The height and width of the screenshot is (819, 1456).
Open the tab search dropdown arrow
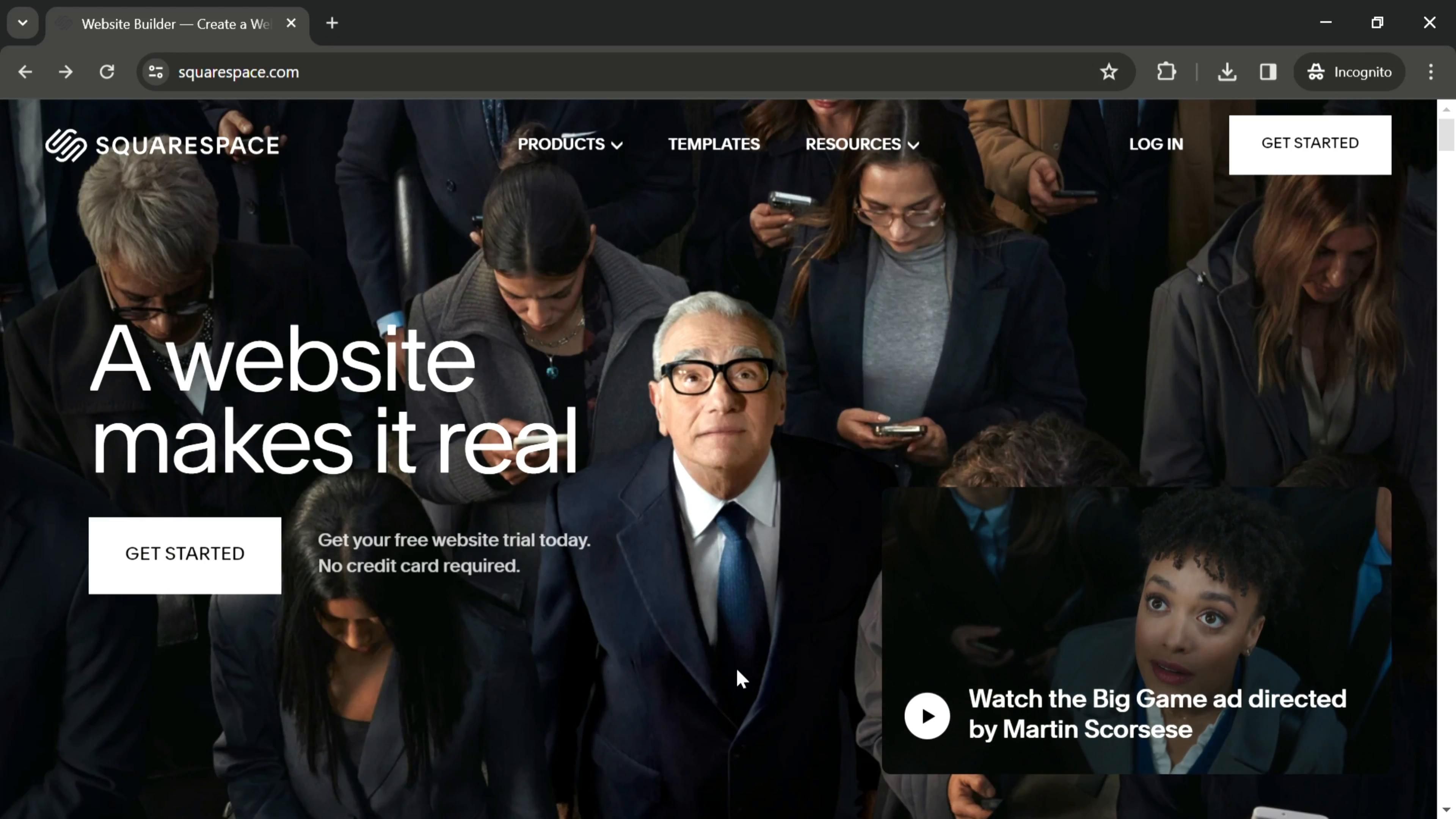click(23, 23)
